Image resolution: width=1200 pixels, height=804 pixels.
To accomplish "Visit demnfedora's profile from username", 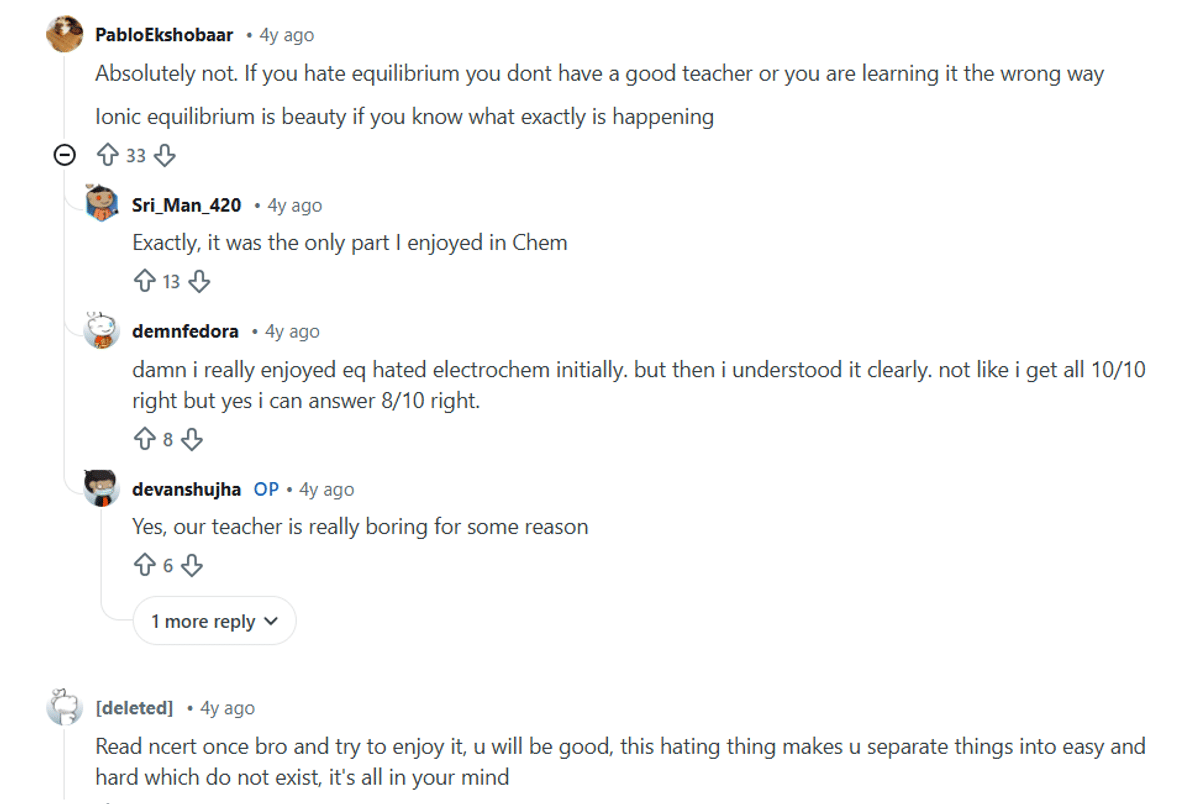I will (185, 331).
